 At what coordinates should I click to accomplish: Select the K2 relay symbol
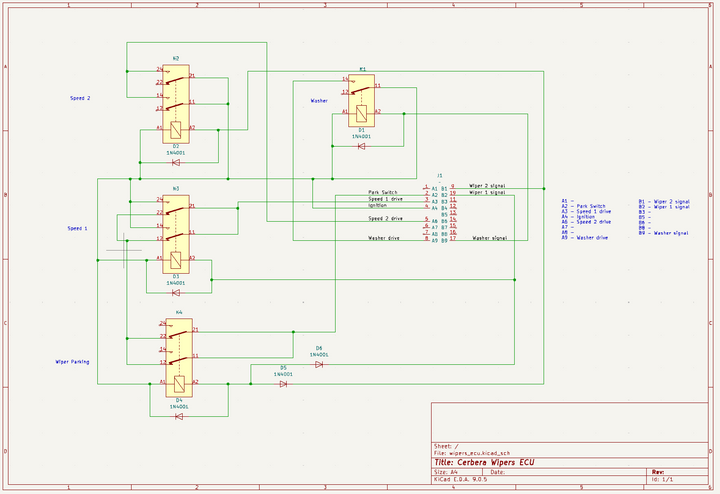point(176,100)
